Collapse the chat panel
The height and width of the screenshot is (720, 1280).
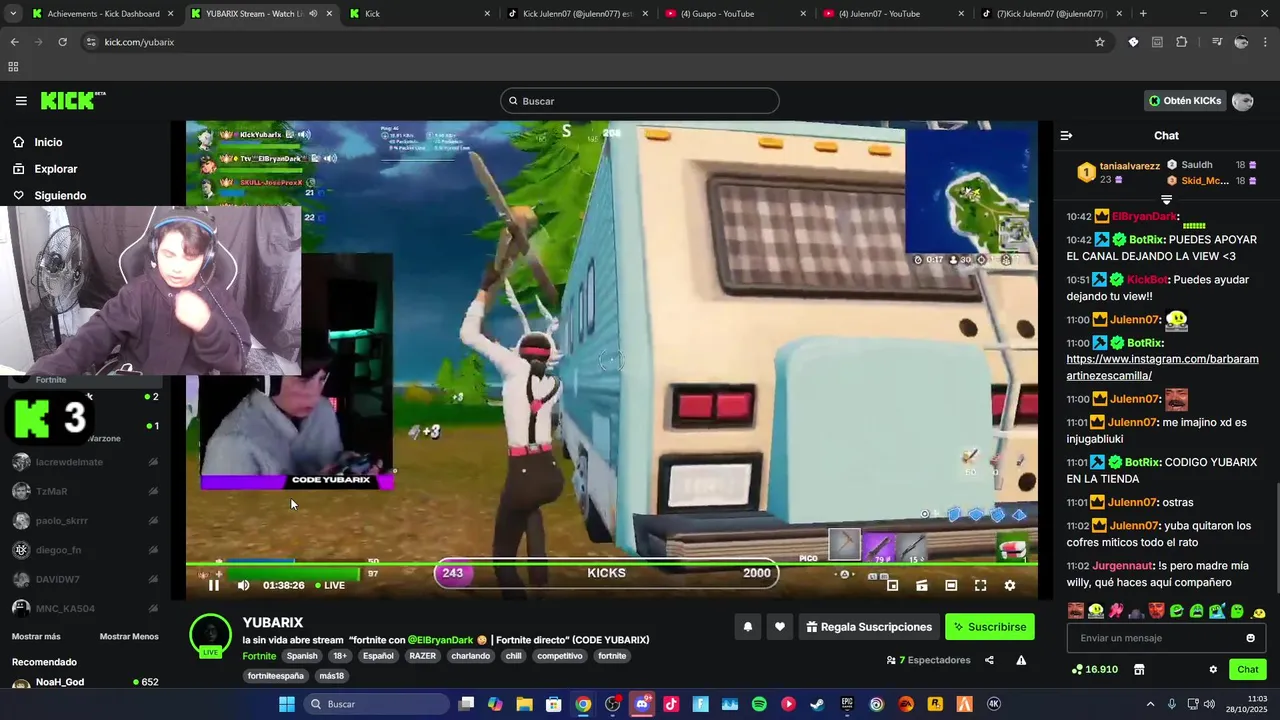coord(1066,135)
